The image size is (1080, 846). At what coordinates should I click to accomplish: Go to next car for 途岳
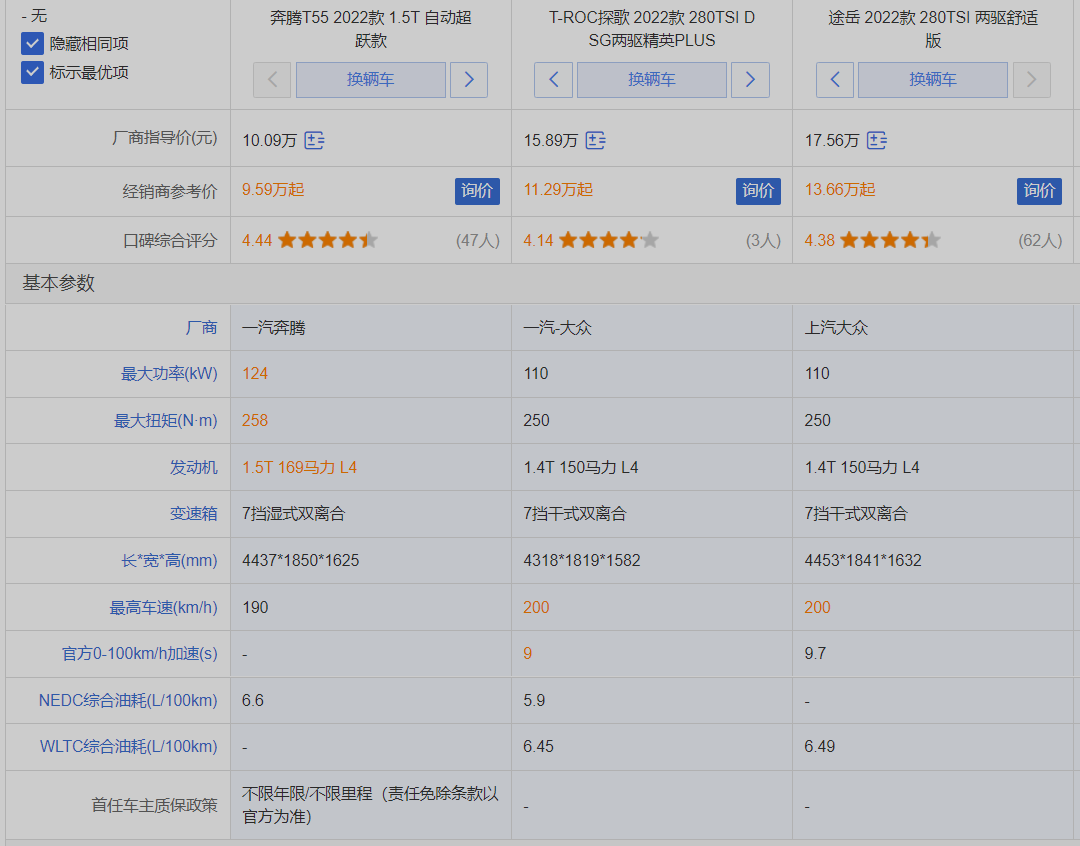pos(1032,80)
